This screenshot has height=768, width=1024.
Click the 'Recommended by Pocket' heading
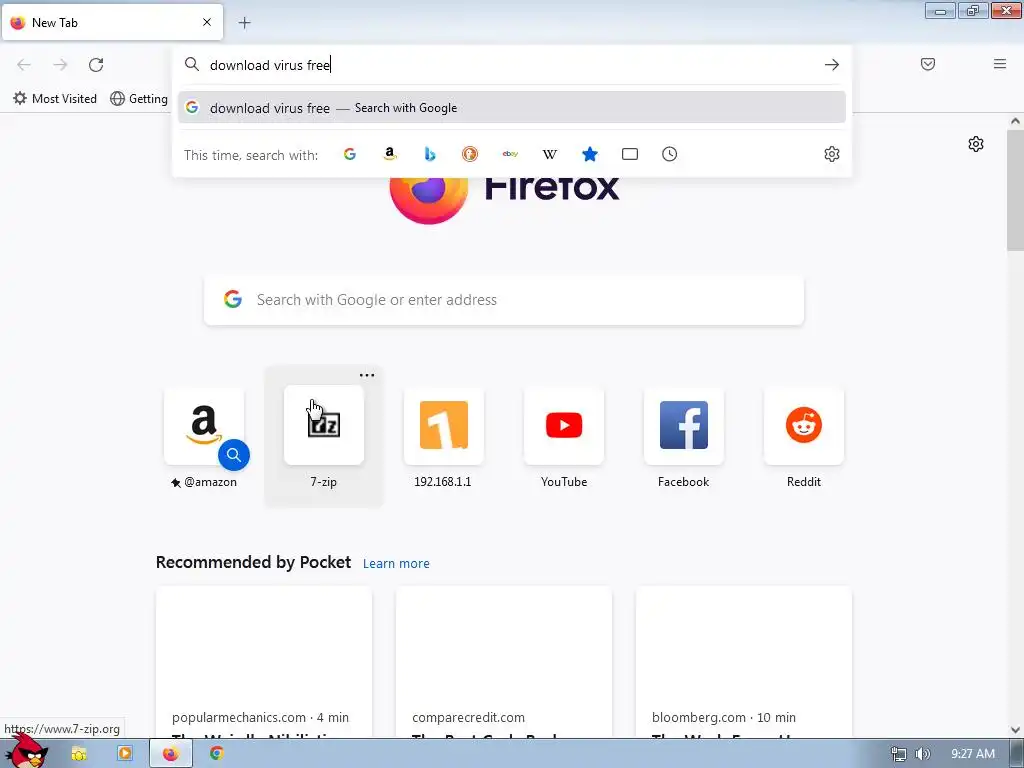253,562
